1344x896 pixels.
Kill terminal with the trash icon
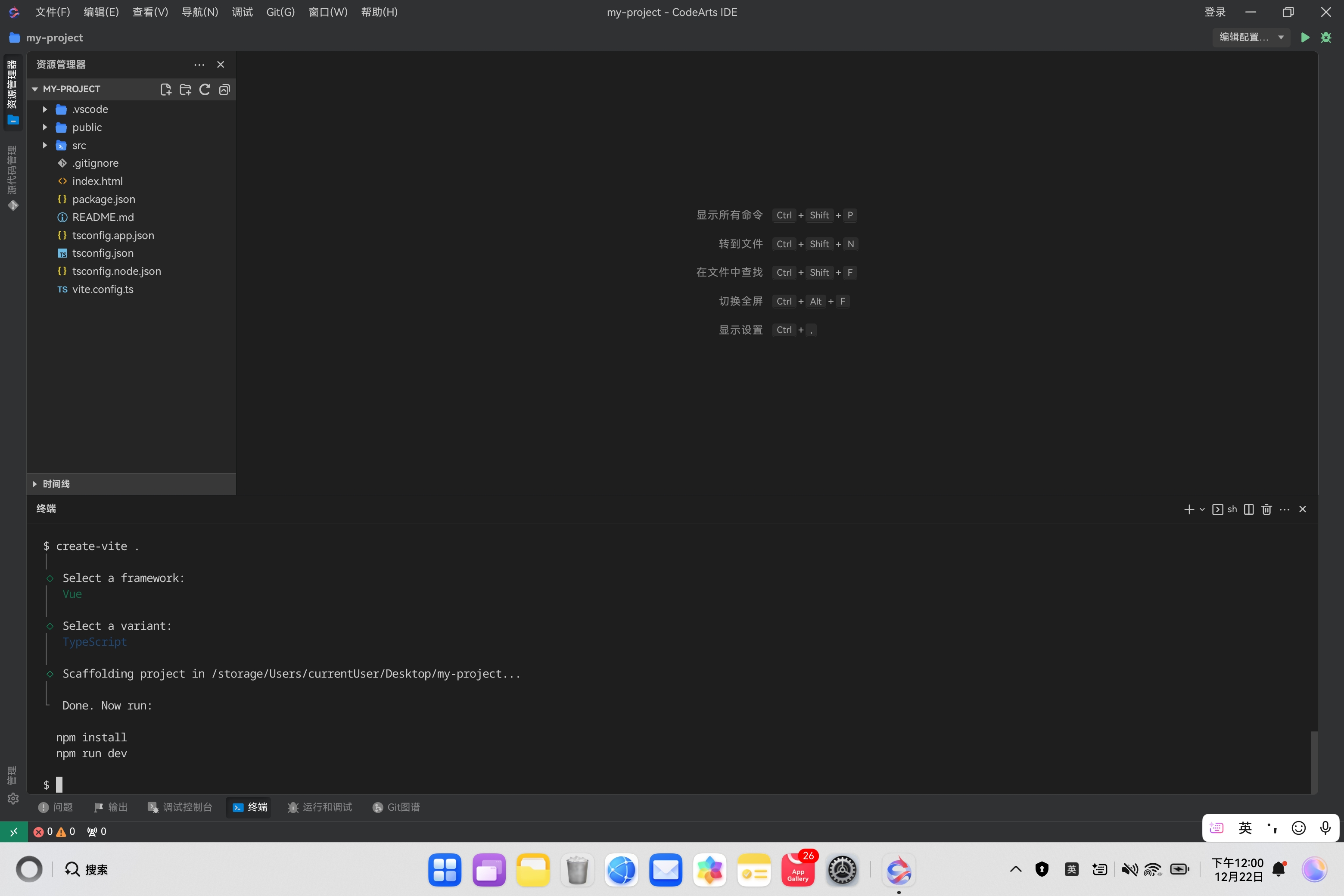point(1266,509)
